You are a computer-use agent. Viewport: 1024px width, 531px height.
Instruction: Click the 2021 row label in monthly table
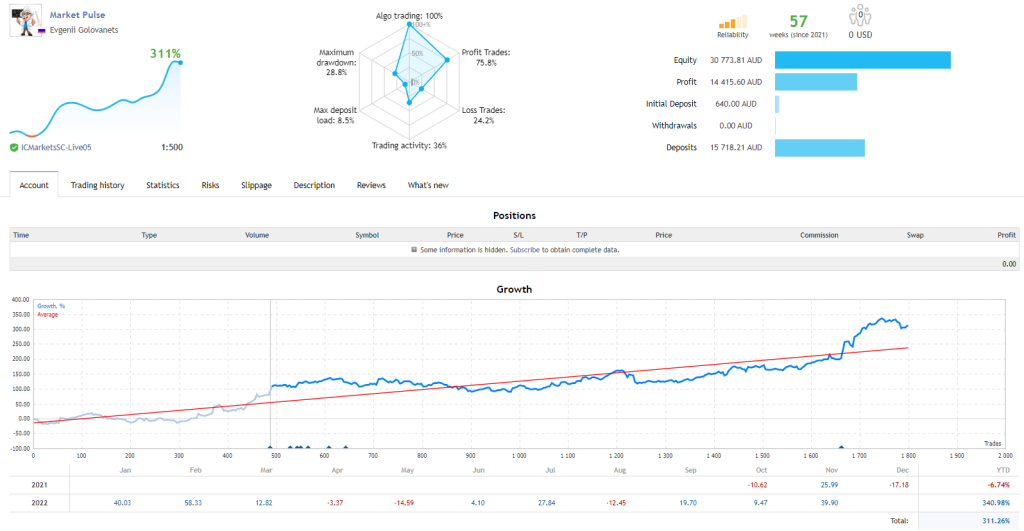(39, 485)
